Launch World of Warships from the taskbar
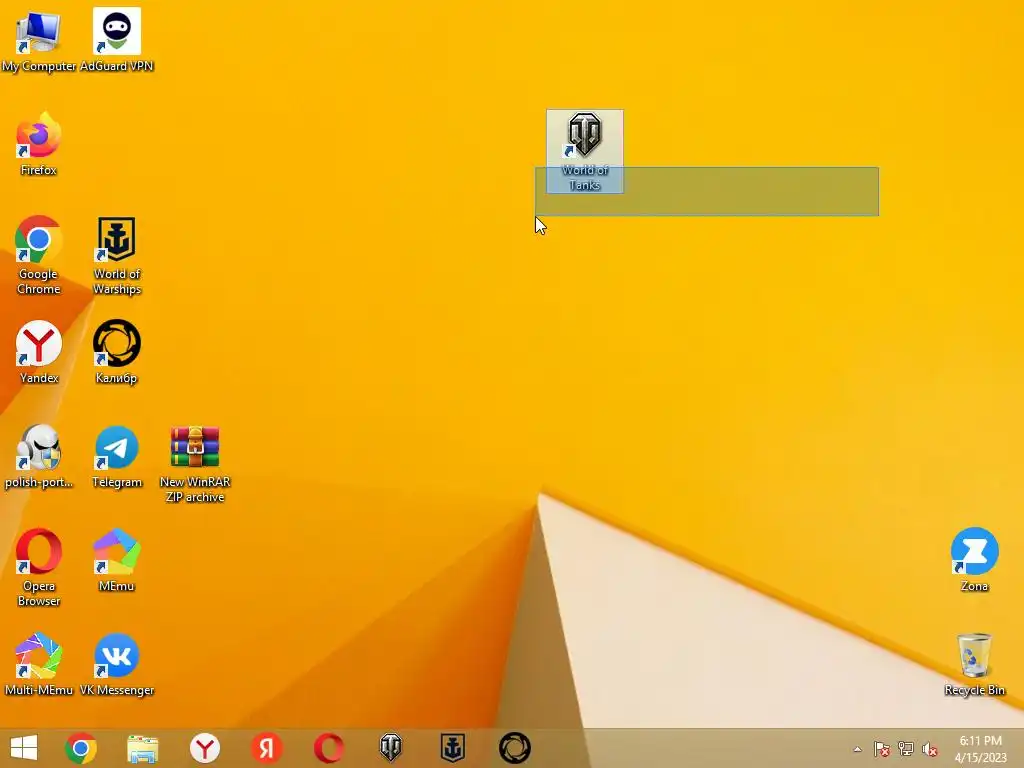Screen dimensions: 1024x768 (x=453, y=748)
